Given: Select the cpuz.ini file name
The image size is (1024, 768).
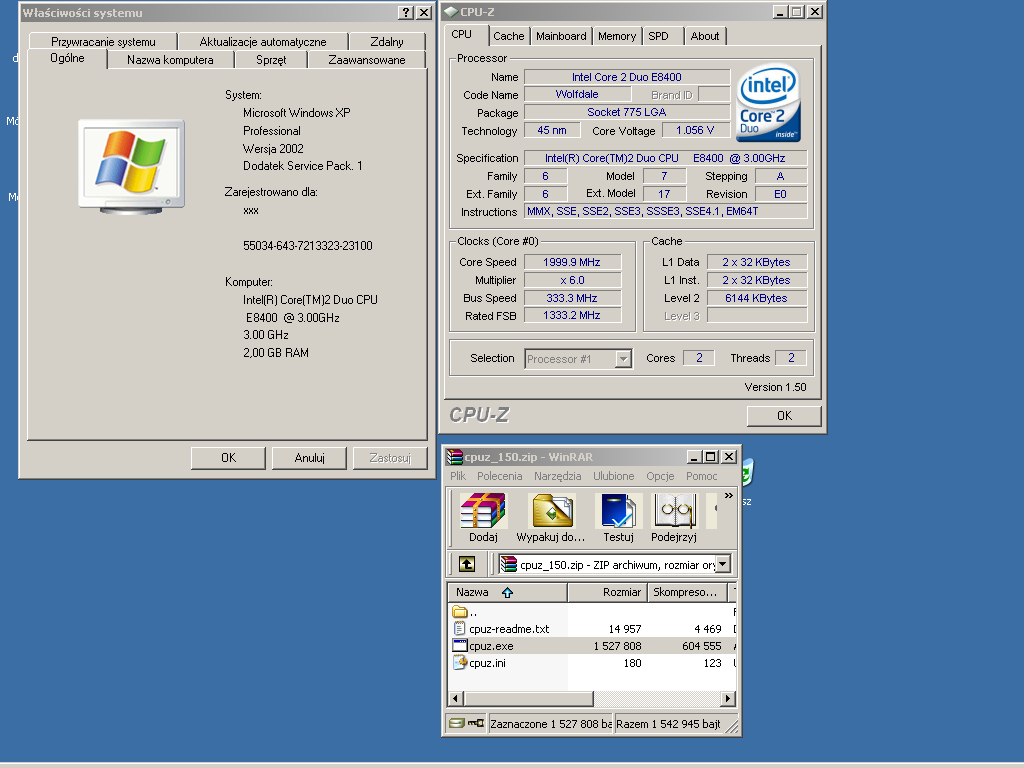Looking at the screenshot, I should (x=487, y=663).
